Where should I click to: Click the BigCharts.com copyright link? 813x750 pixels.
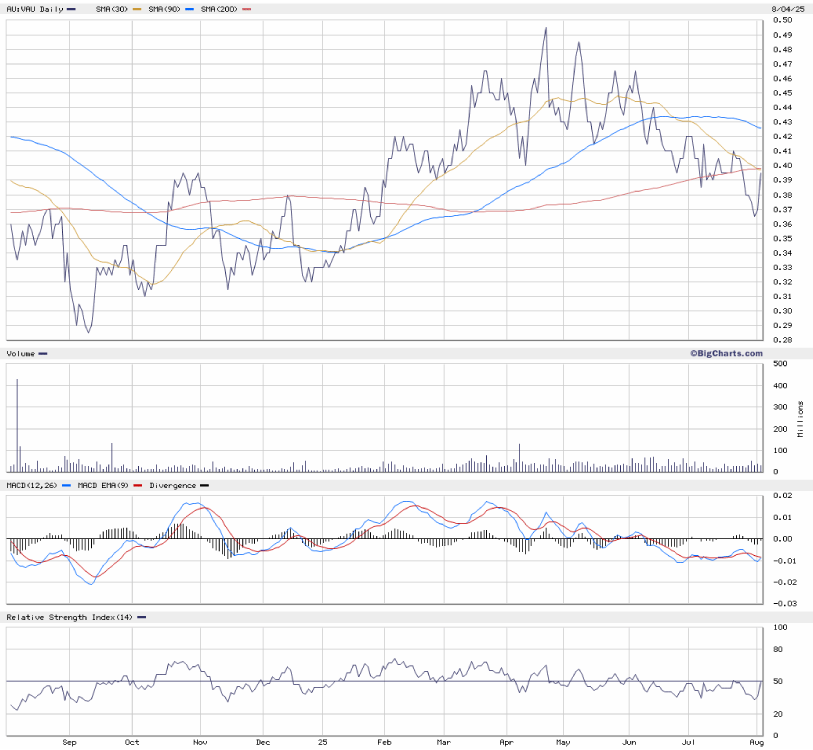[724, 353]
